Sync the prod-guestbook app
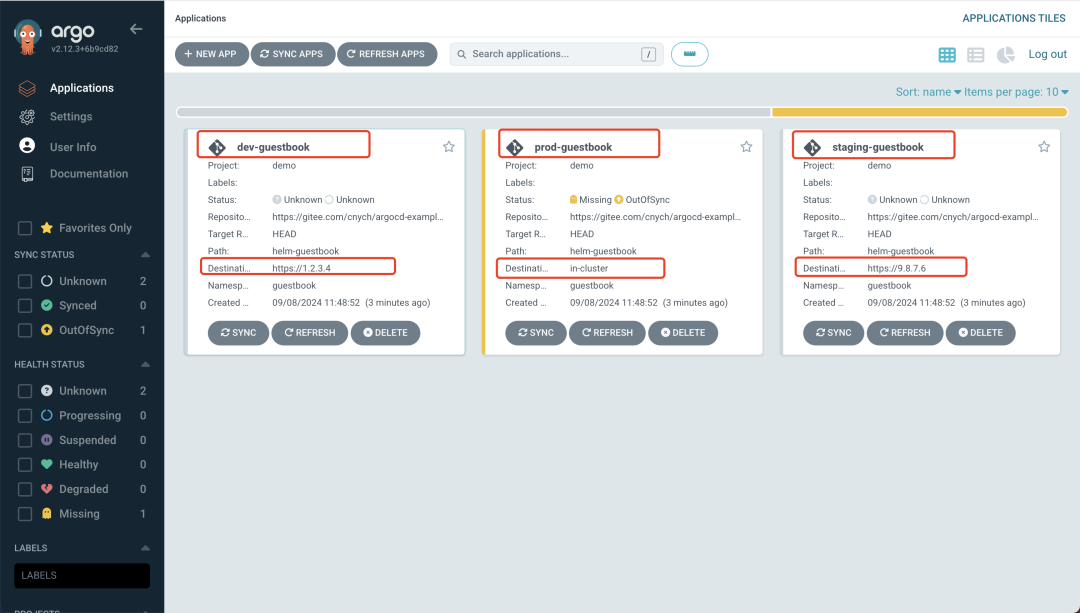Image resolution: width=1080 pixels, height=613 pixels. pos(536,333)
